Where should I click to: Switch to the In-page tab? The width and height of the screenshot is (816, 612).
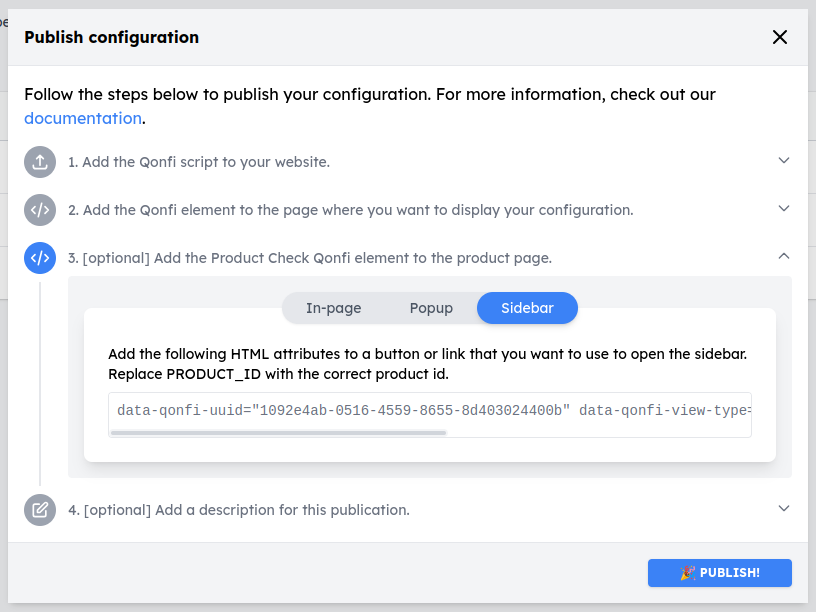[x=333, y=308]
